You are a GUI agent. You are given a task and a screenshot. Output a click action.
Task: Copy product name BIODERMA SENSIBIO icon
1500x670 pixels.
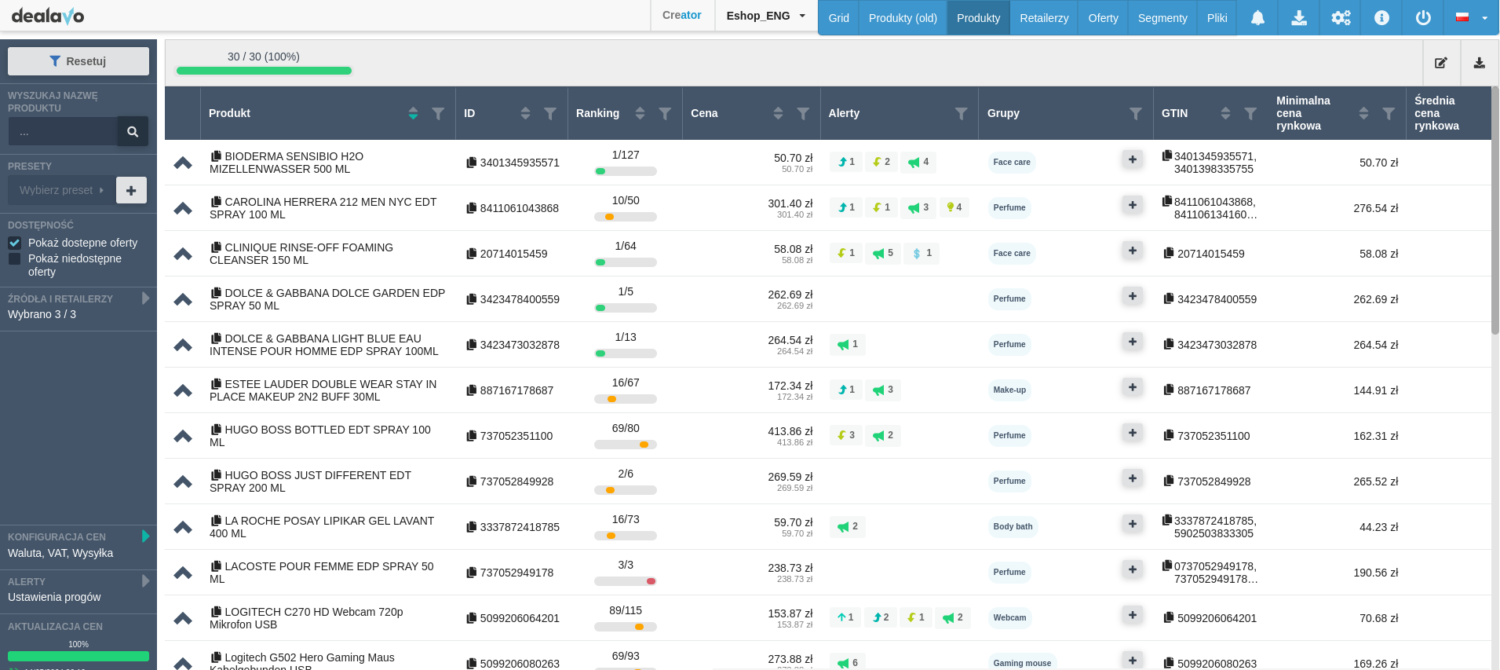(215, 156)
